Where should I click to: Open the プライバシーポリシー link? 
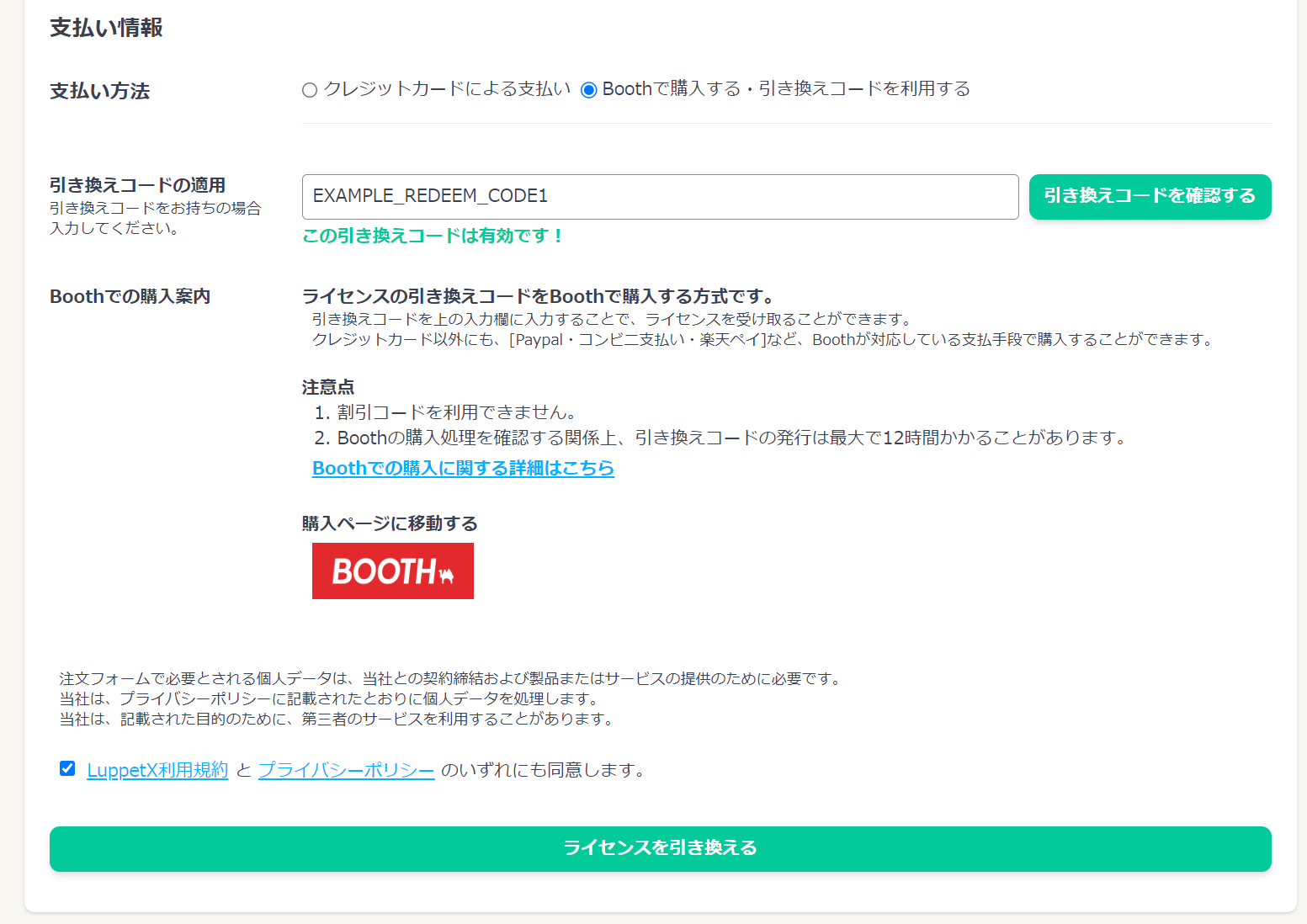(346, 770)
